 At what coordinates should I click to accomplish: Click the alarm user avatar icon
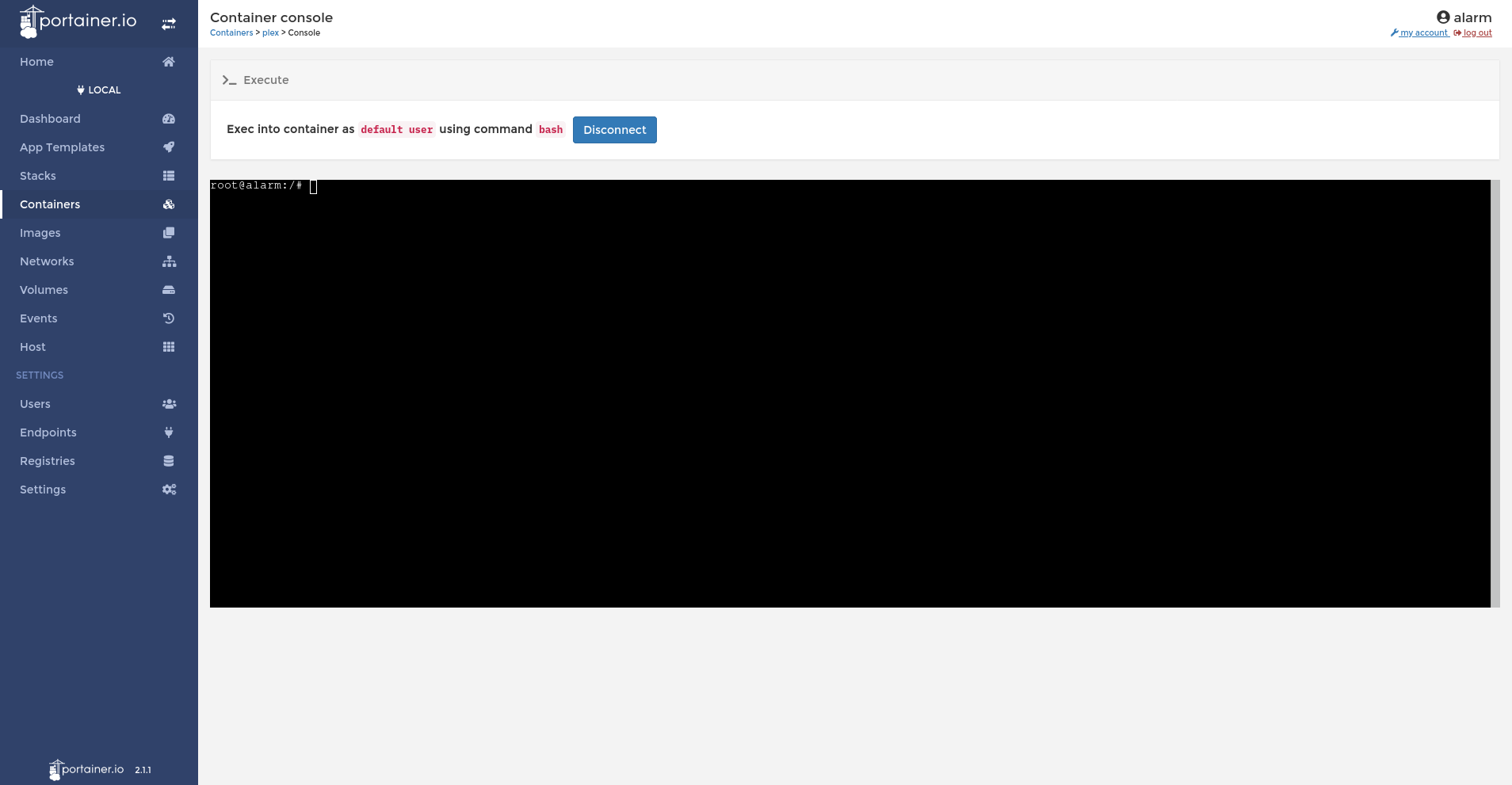tap(1443, 17)
